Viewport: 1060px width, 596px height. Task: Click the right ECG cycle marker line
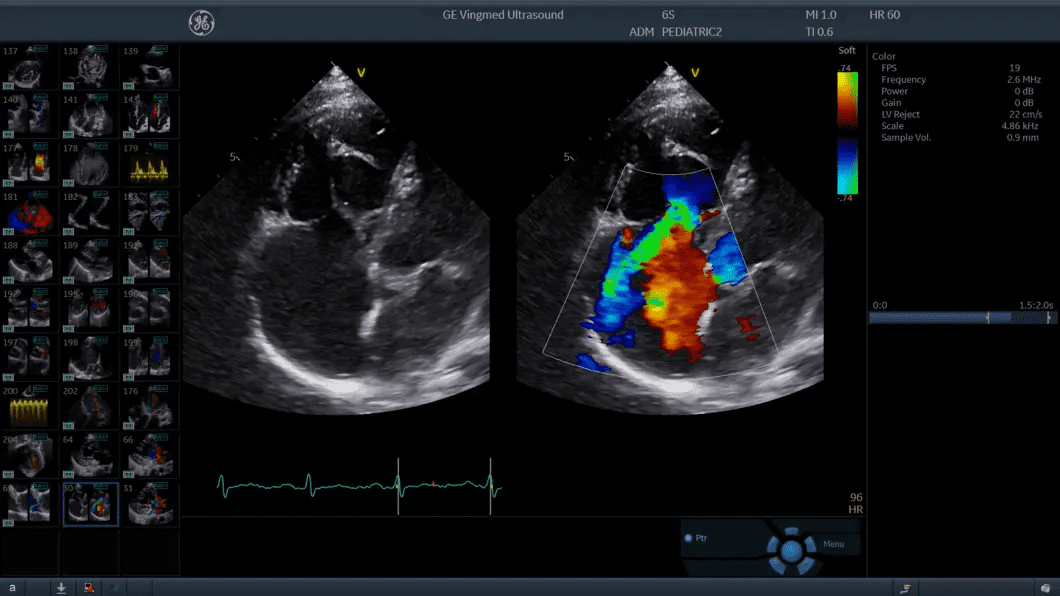(490, 486)
